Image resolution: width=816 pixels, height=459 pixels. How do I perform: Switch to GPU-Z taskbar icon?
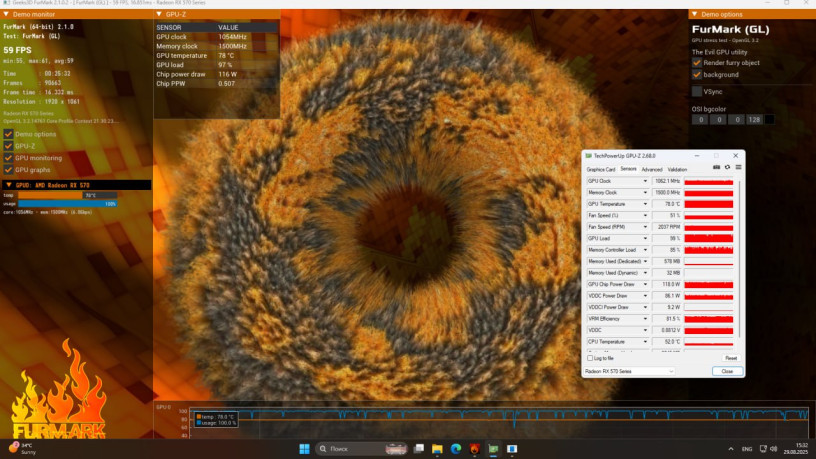click(x=493, y=449)
